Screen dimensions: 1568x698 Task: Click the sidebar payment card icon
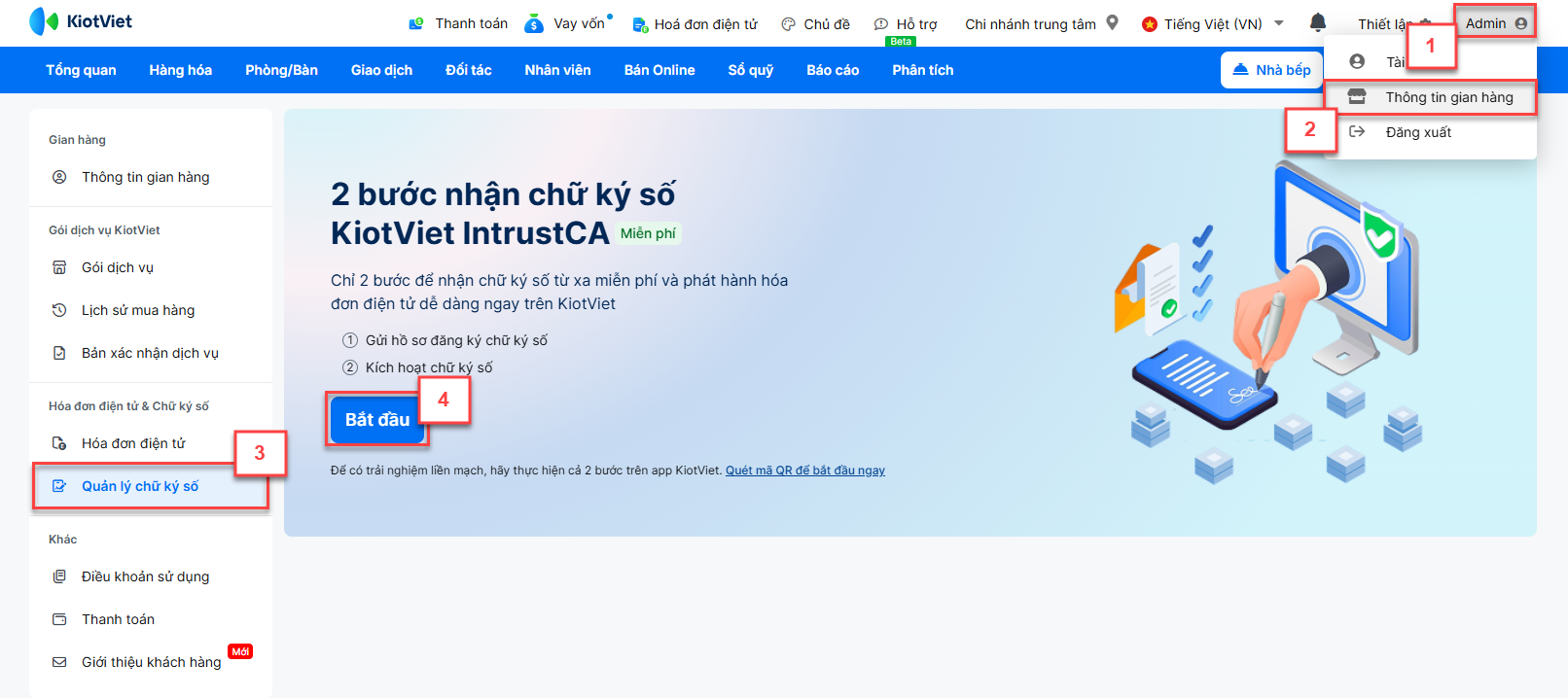[59, 619]
